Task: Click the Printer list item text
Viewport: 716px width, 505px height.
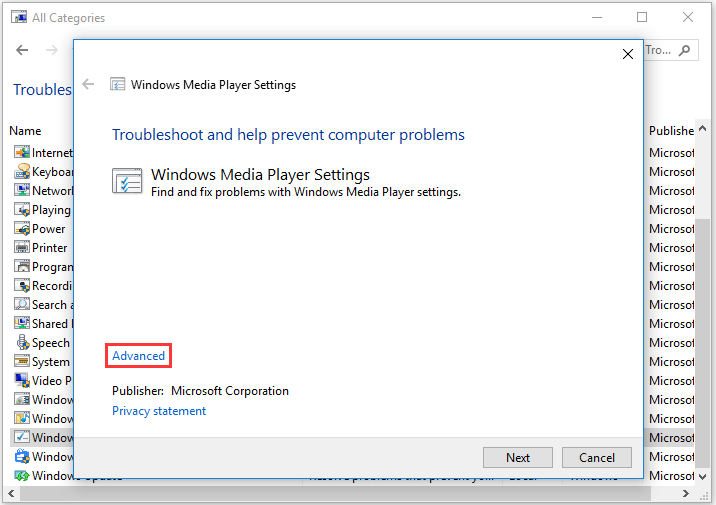Action: click(x=49, y=248)
